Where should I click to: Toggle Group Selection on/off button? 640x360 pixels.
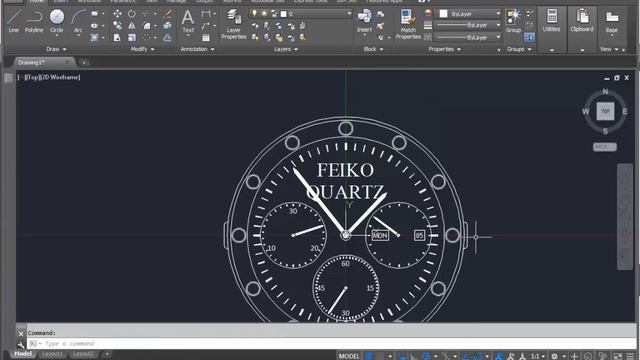point(529,38)
